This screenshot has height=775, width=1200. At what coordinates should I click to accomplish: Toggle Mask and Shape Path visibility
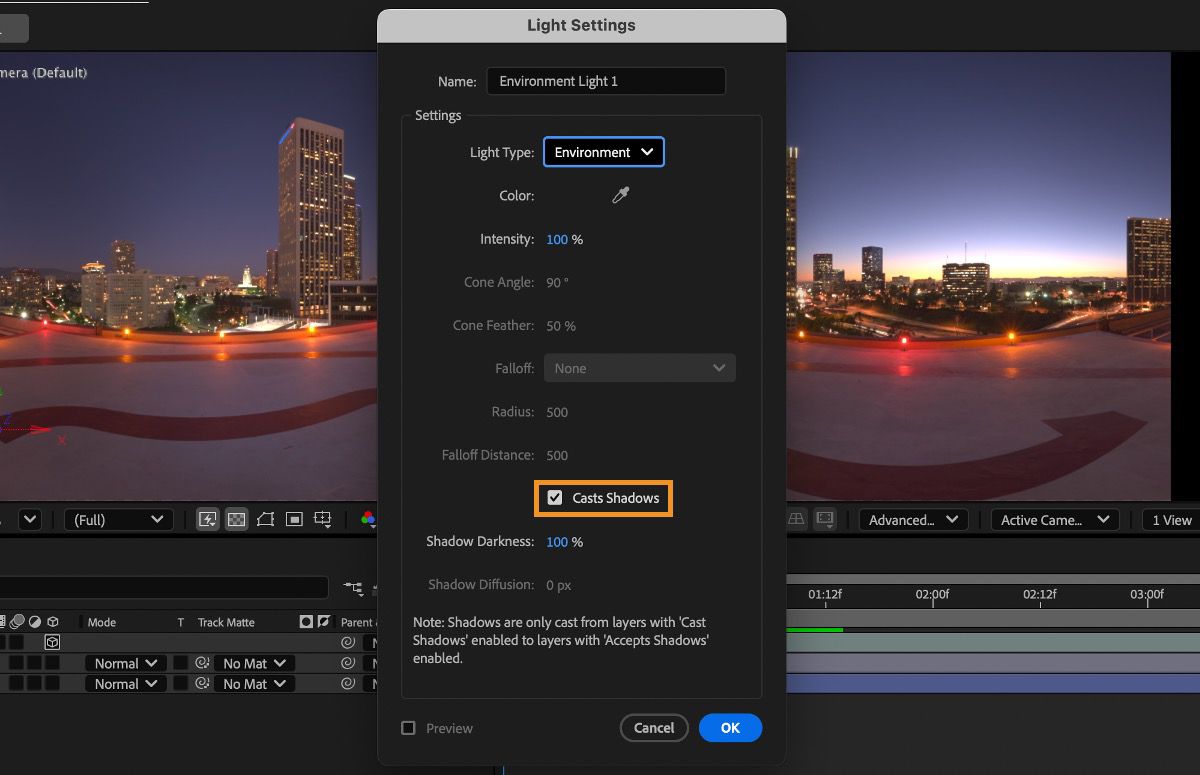(x=265, y=519)
